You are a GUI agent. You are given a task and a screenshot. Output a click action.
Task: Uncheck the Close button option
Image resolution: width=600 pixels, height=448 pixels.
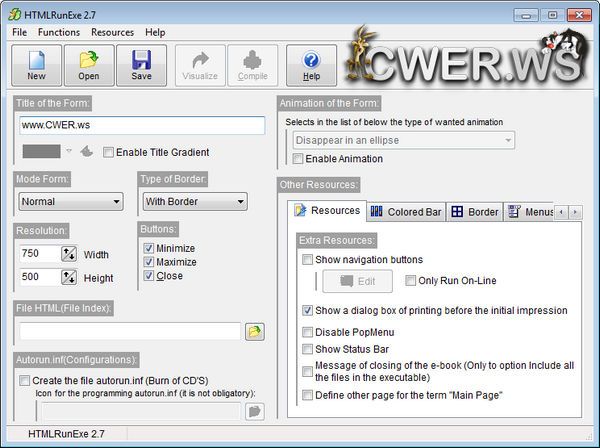[x=148, y=276]
